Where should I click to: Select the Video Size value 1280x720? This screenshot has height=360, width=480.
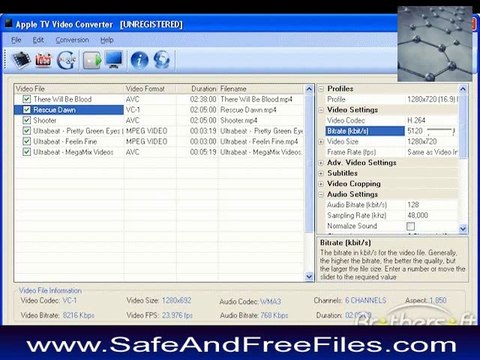[422, 141]
